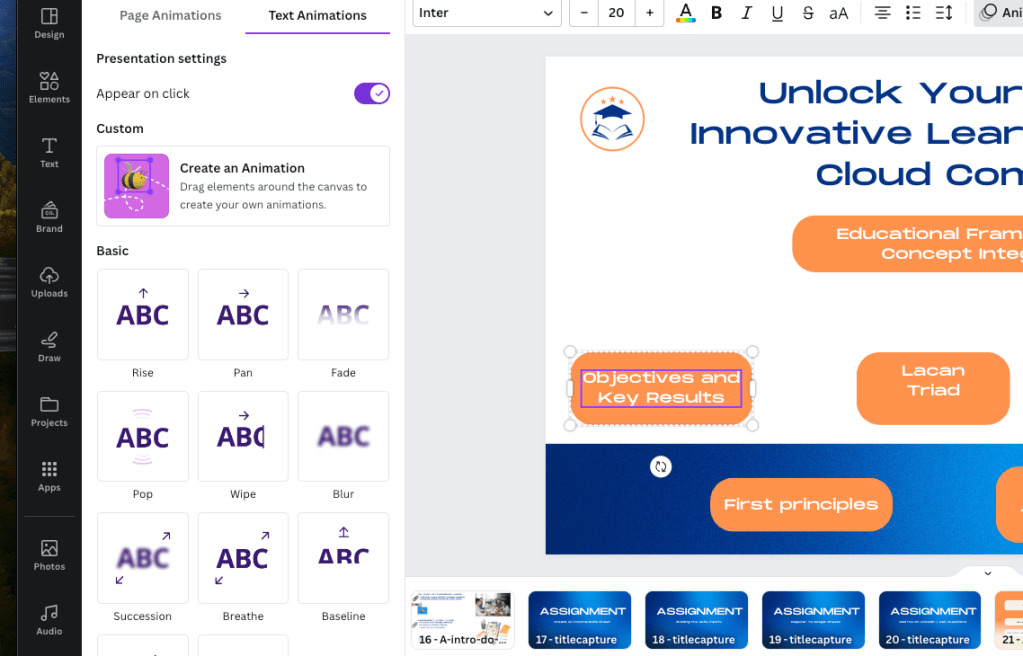Open the Text panel in sidebar

pos(49,153)
